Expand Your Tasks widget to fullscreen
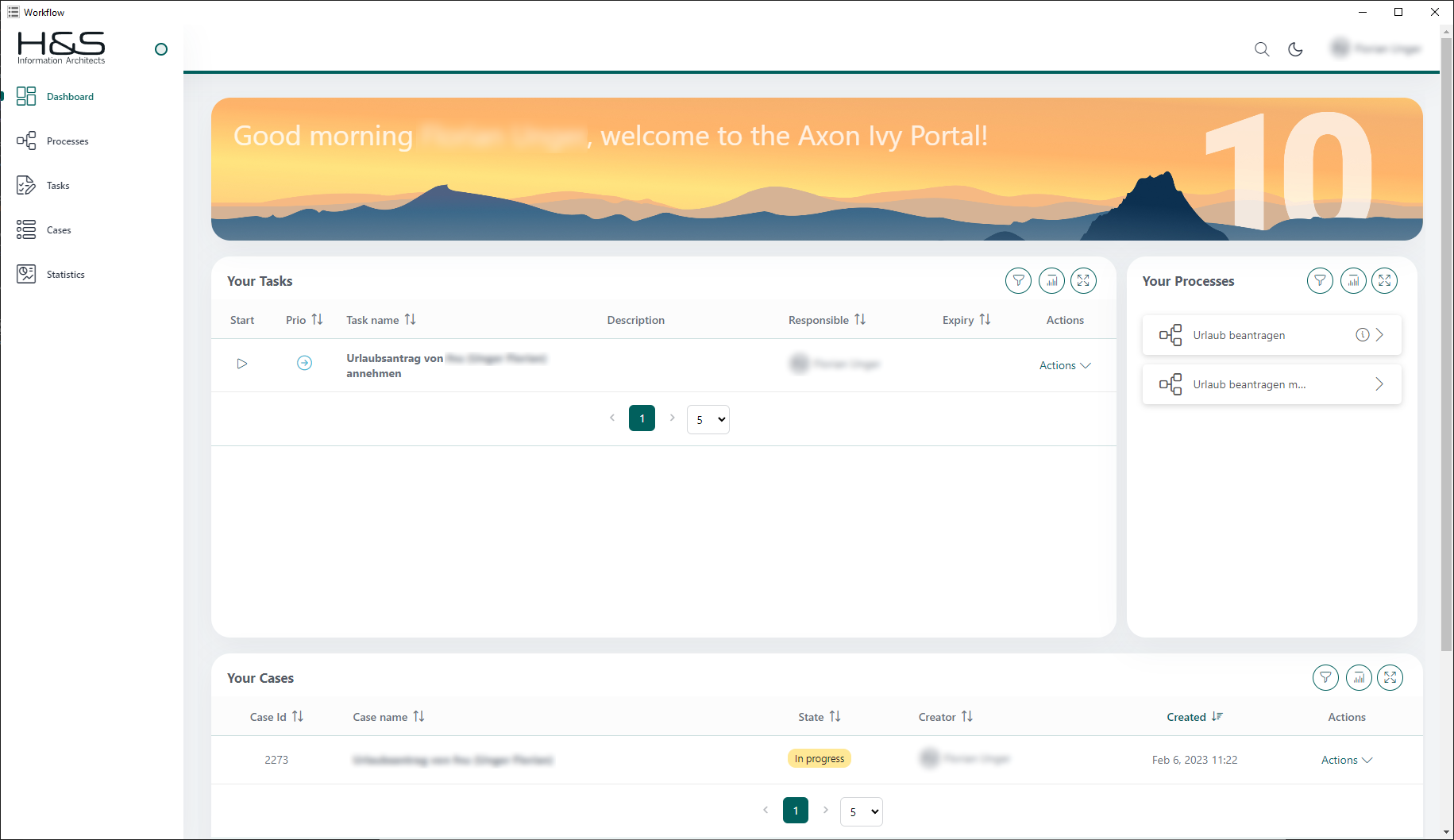This screenshot has height=840, width=1454. 1083,280
